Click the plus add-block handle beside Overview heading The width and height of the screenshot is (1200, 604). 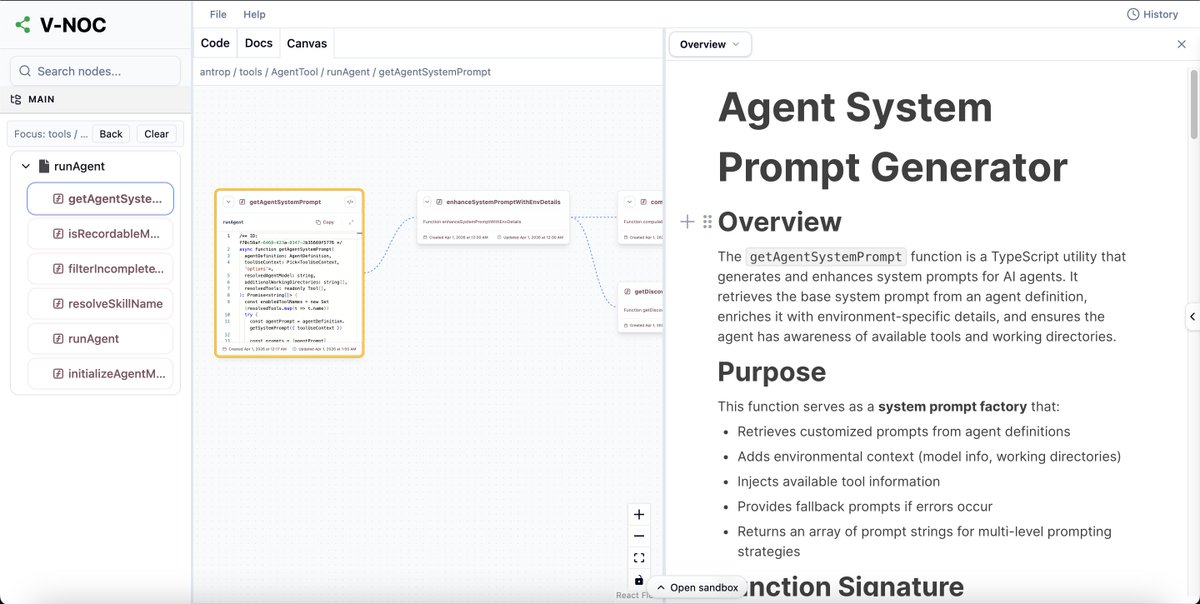click(x=687, y=221)
